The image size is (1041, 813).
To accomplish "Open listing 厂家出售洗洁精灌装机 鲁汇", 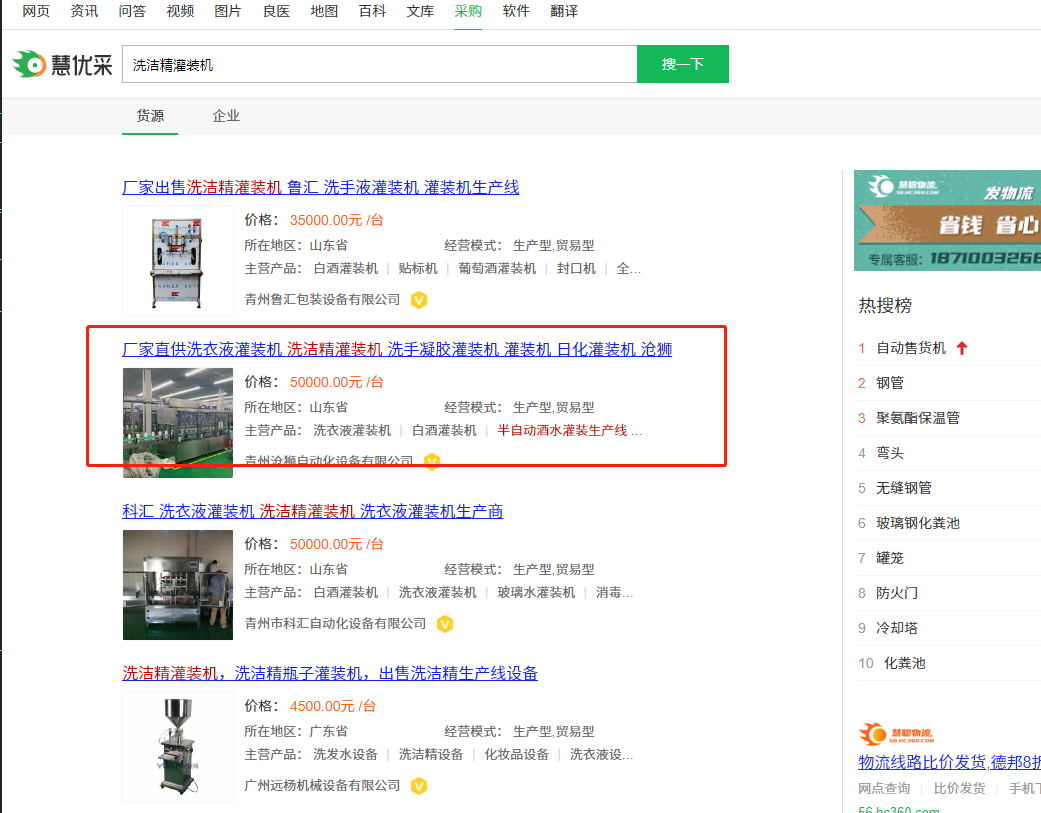I will tap(321, 188).
